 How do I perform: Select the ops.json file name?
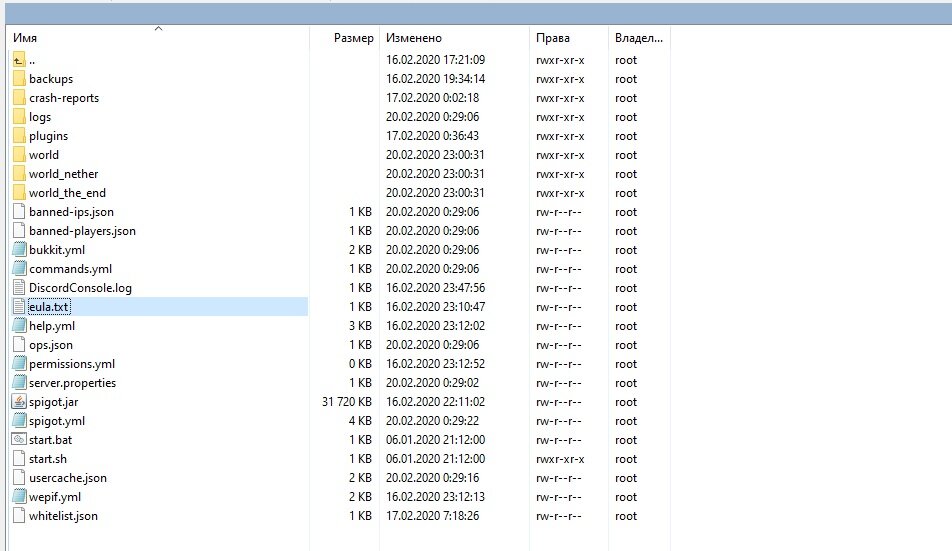click(51, 345)
